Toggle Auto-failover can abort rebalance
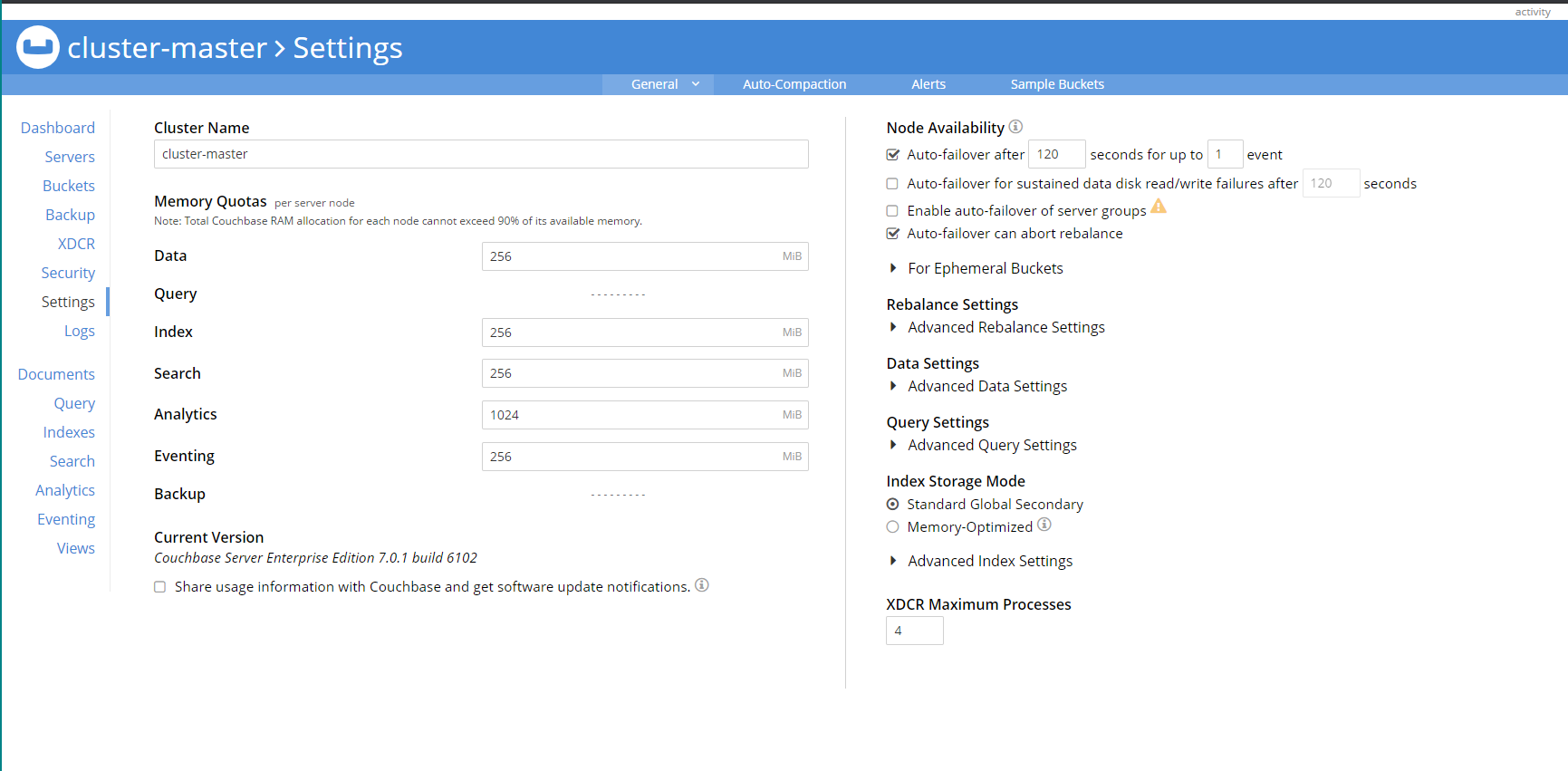1568x771 pixels. (892, 234)
